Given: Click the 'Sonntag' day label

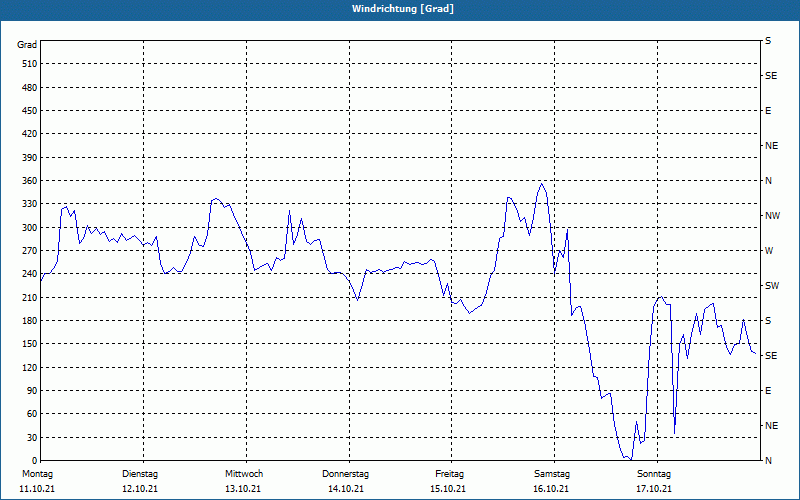Looking at the screenshot, I should 654,474.
